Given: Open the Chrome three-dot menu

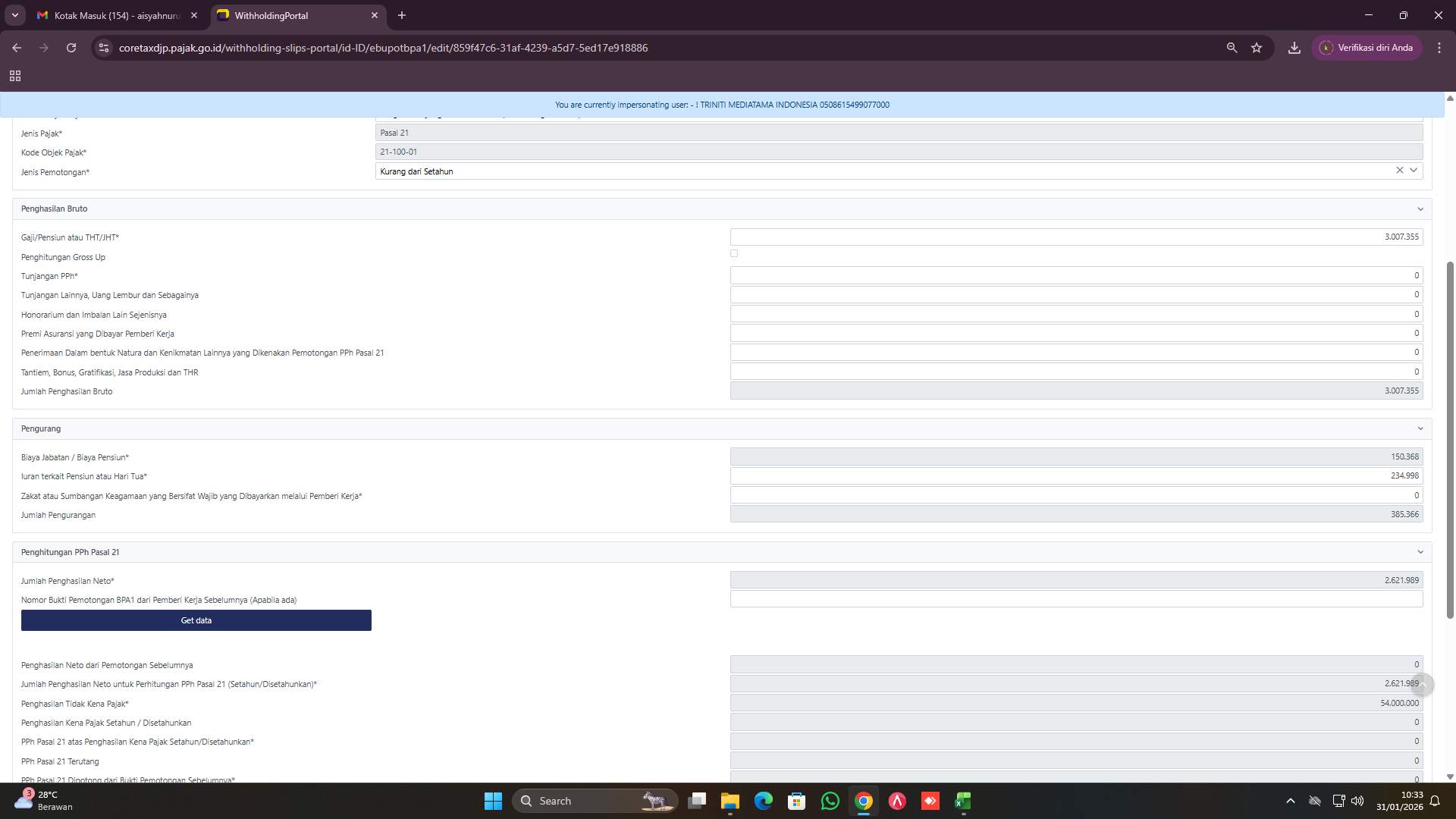Looking at the screenshot, I should pos(1439,47).
